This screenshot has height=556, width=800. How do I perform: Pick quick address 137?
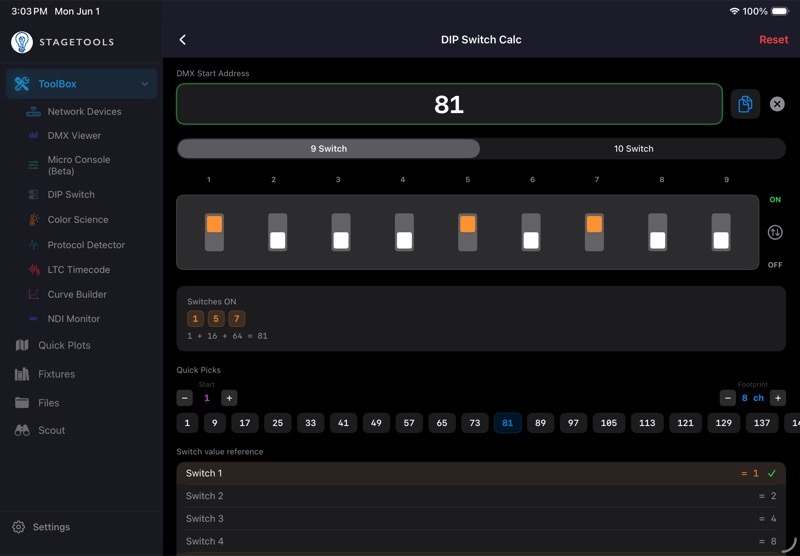pos(762,423)
